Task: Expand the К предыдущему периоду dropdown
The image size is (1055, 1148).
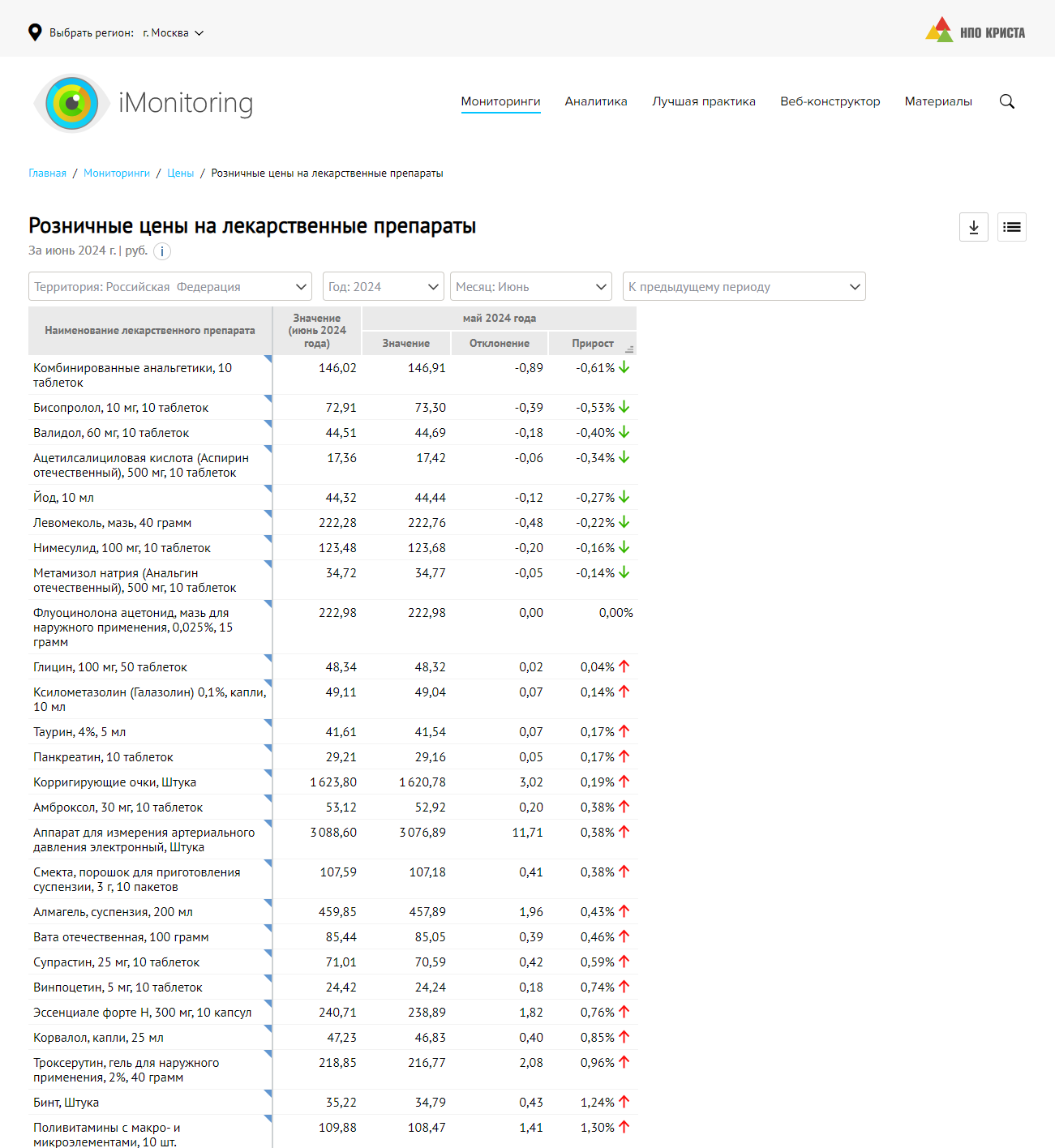Action: [x=744, y=286]
